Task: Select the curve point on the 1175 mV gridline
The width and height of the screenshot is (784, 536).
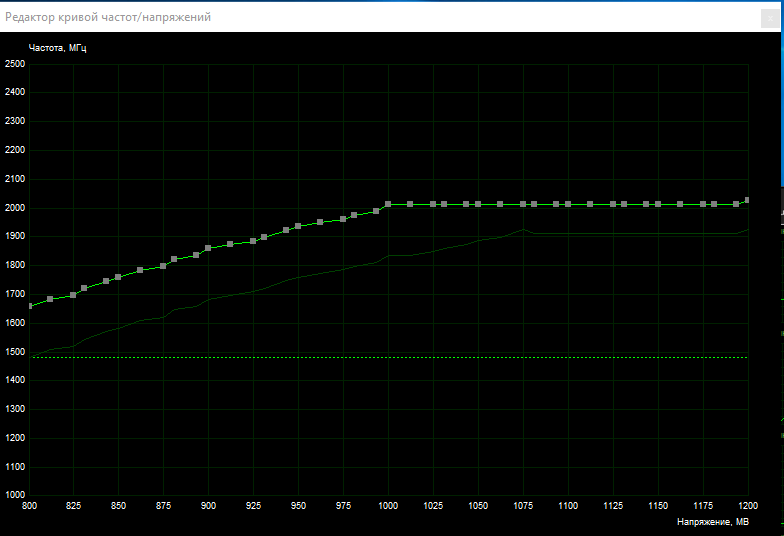Action: (703, 204)
